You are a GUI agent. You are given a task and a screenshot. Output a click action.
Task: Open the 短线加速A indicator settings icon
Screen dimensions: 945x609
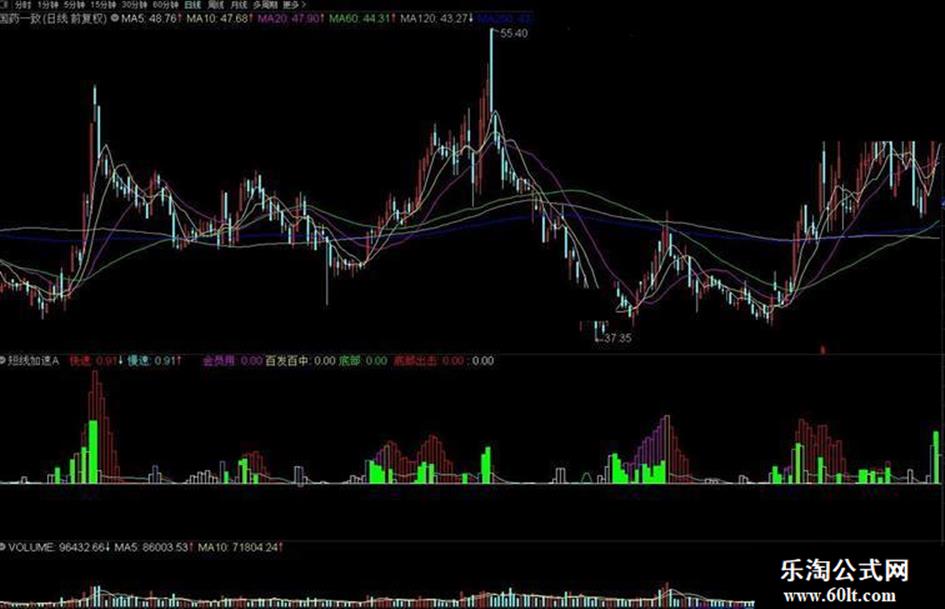coord(2,361)
